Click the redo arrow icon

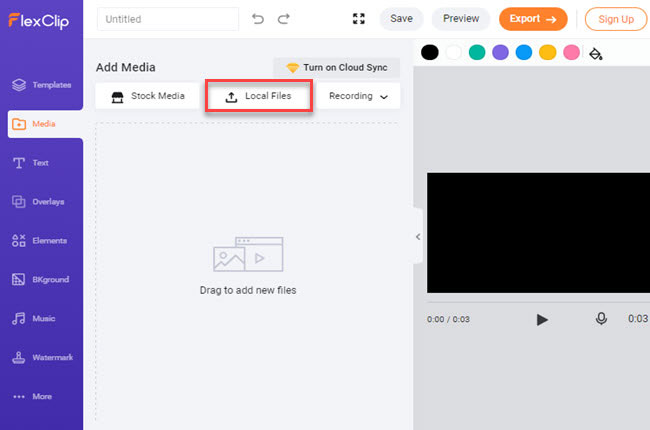pyautogui.click(x=284, y=19)
